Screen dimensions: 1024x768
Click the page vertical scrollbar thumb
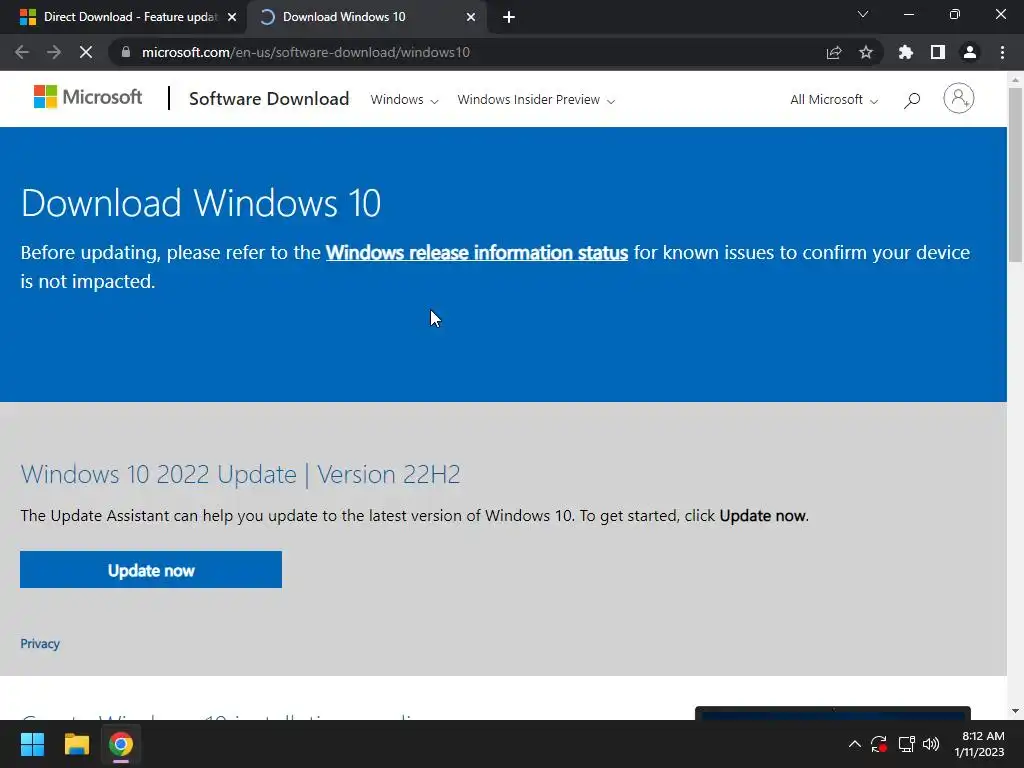pos(1015,173)
